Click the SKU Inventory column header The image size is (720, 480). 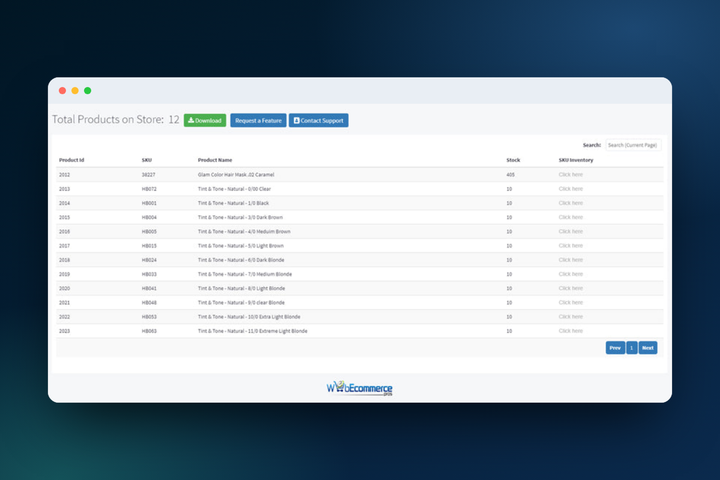click(x=576, y=160)
